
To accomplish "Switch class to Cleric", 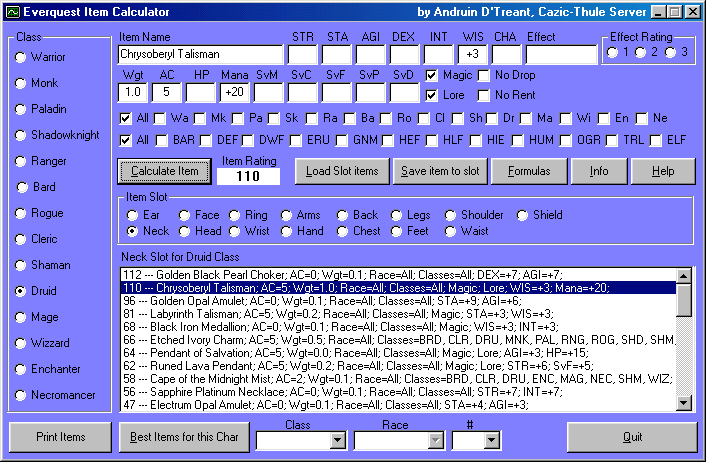I will point(20,239).
